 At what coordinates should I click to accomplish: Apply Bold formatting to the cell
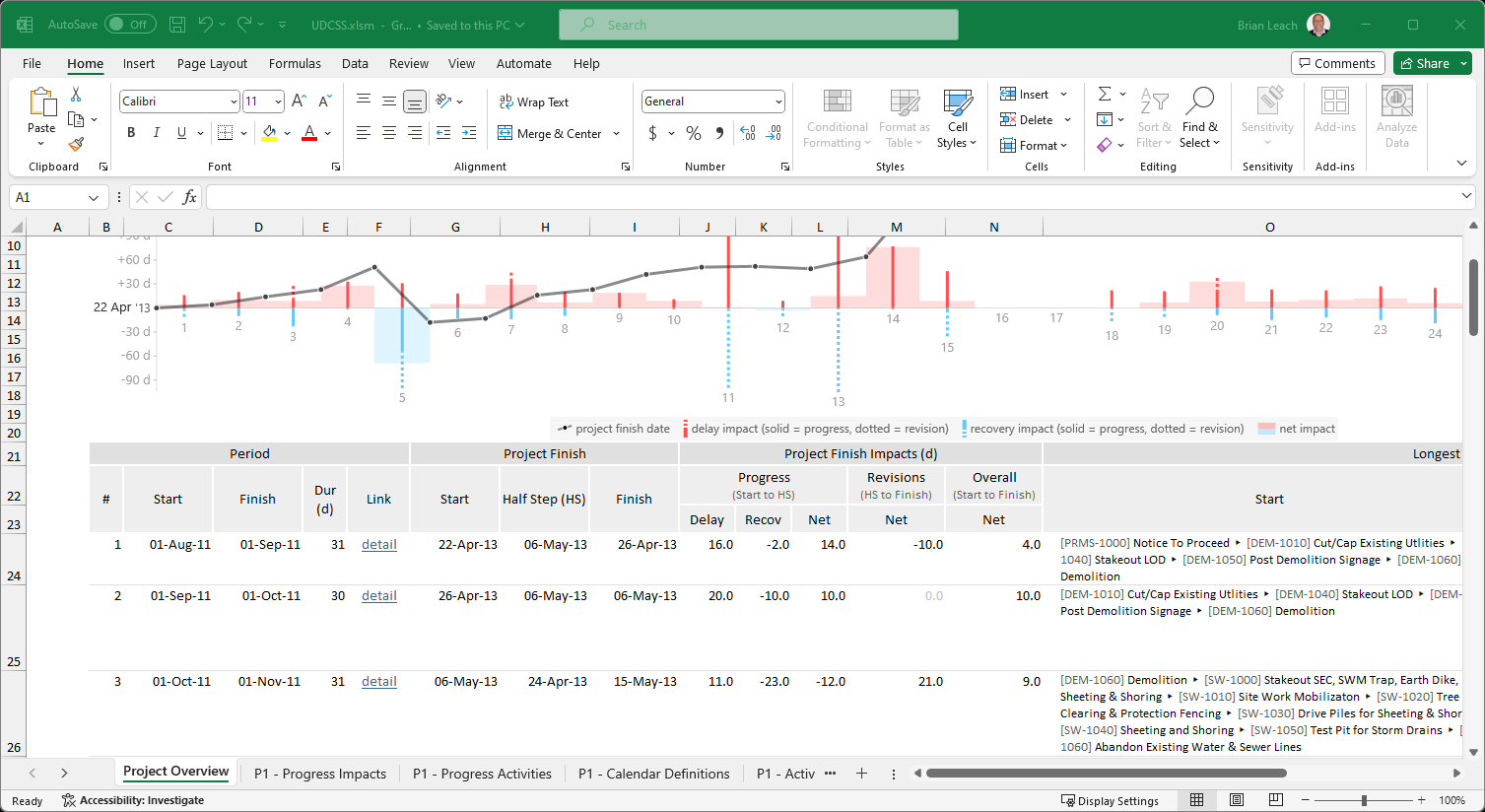coord(131,133)
